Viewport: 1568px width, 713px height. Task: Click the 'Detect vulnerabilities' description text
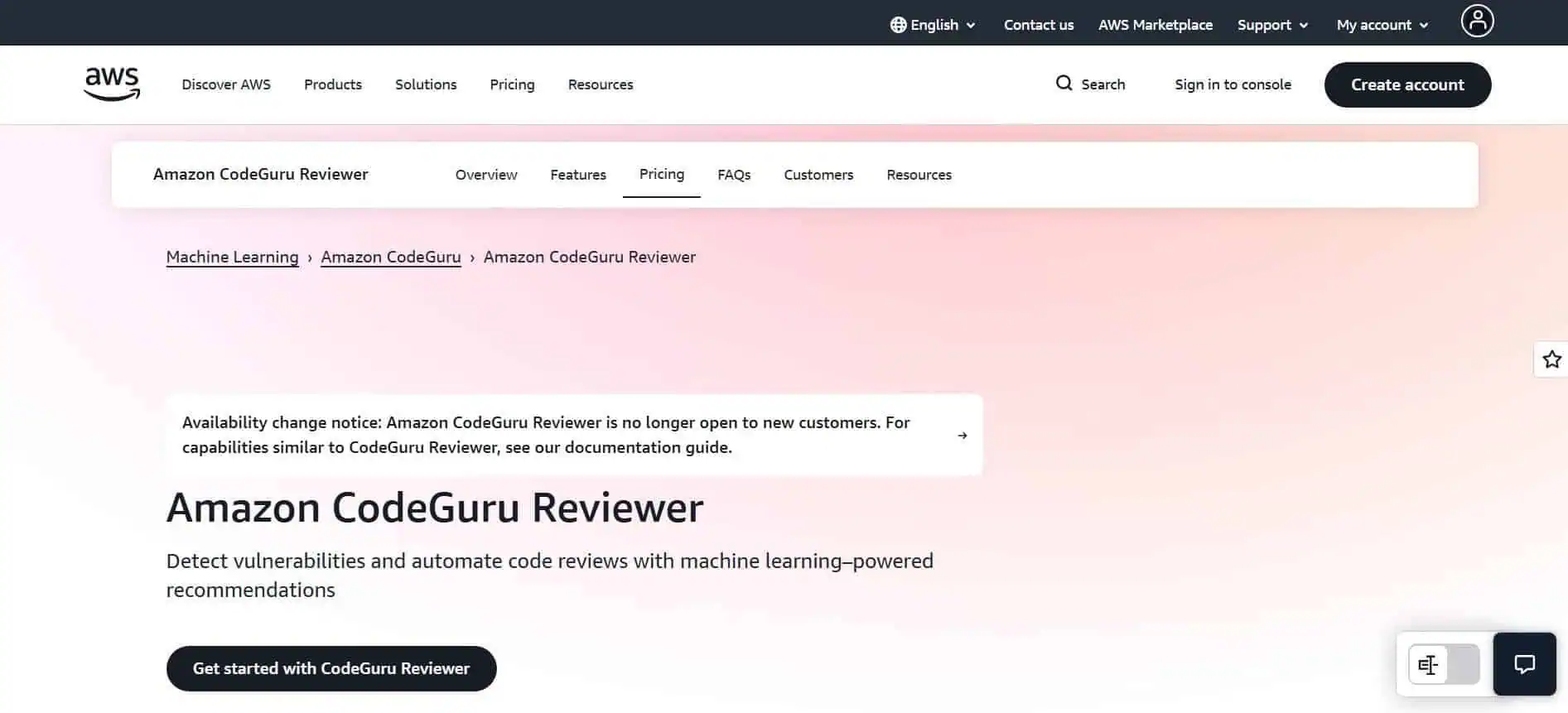[x=550, y=575]
